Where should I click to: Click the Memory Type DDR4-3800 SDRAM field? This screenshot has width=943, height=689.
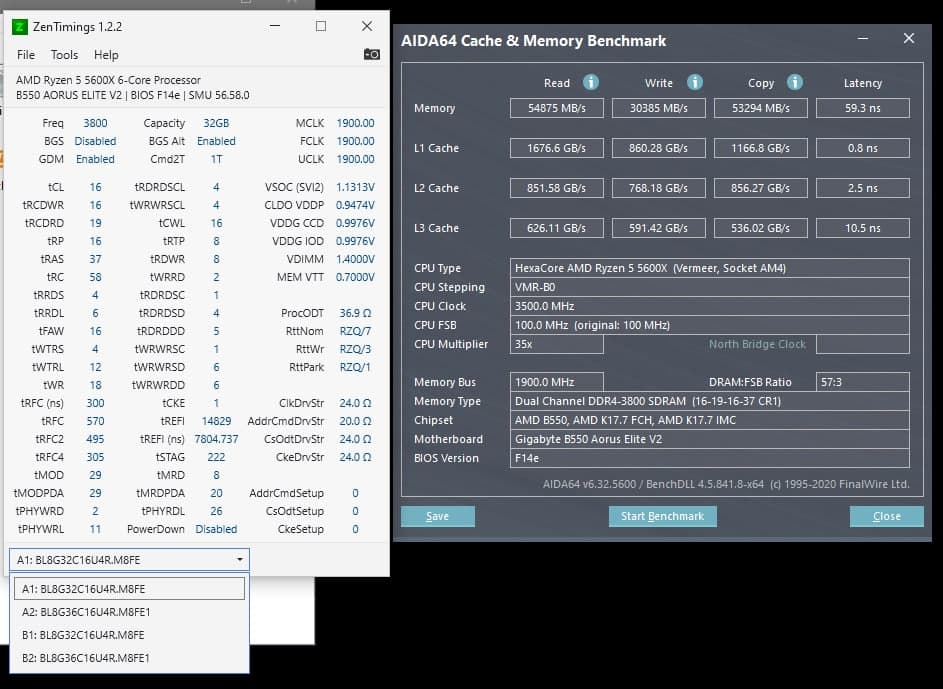[710, 401]
